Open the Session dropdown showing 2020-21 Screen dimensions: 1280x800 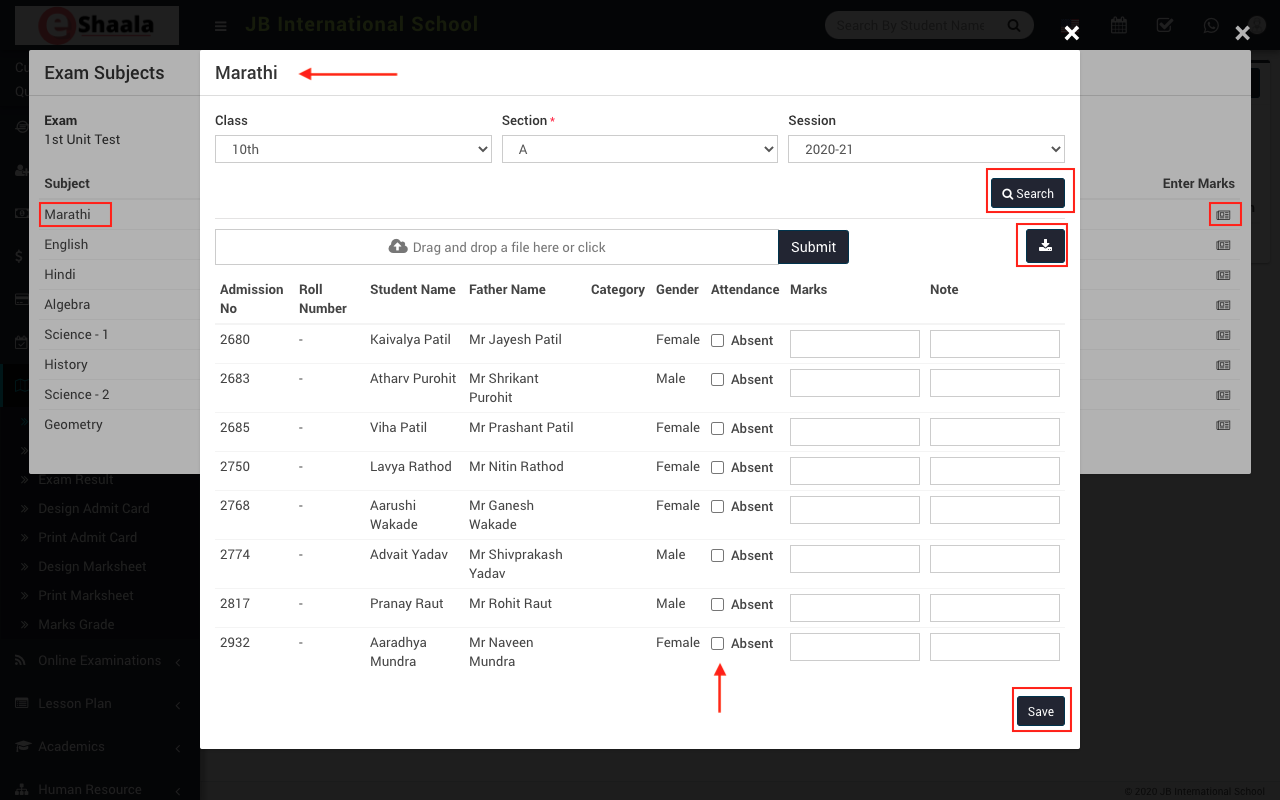point(926,149)
